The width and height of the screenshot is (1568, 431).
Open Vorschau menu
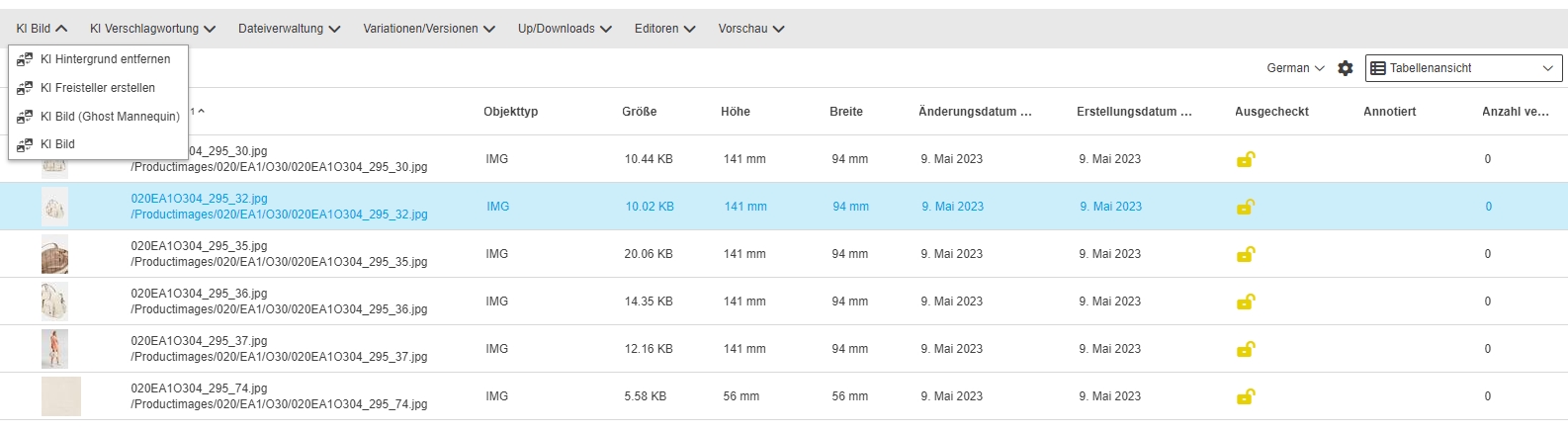(x=751, y=29)
